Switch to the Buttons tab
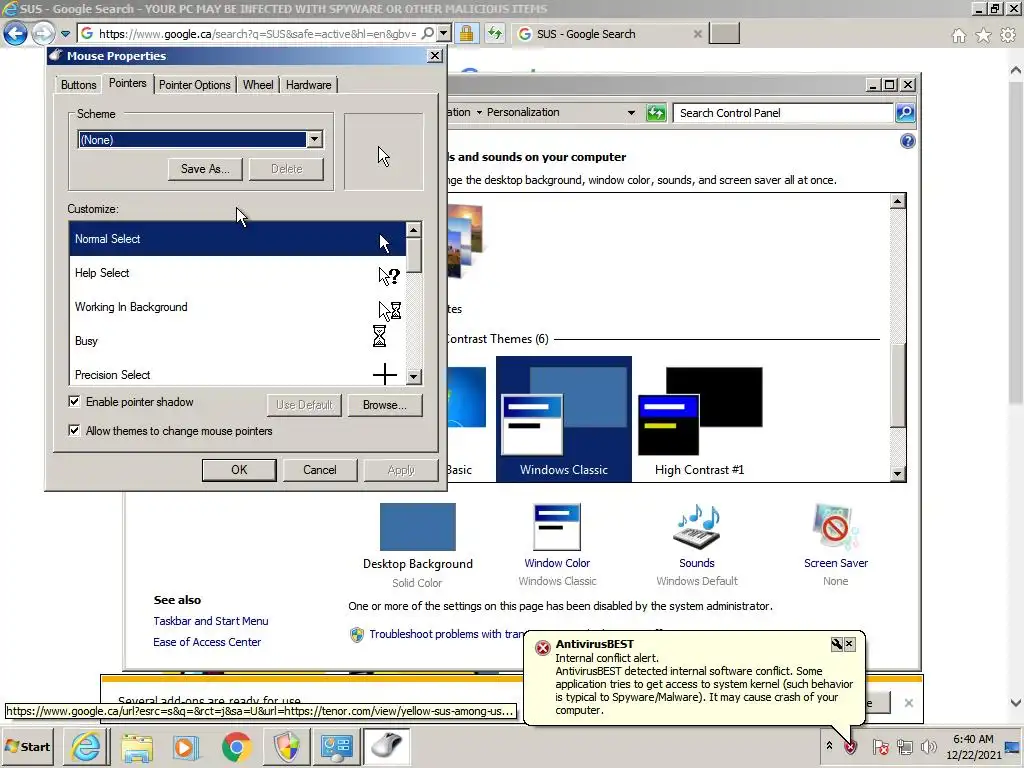The height and width of the screenshot is (768, 1024). point(78,85)
